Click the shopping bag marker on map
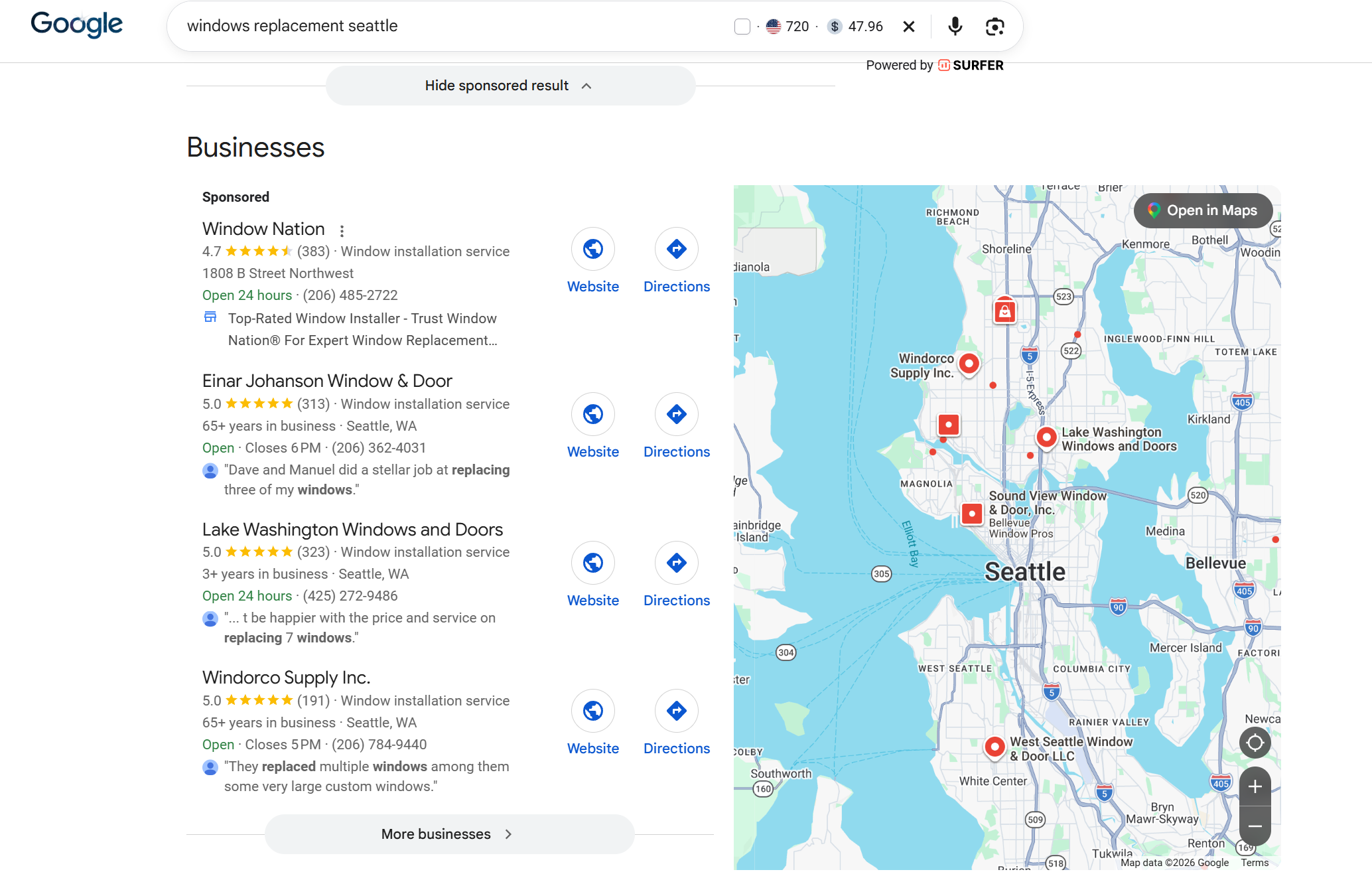Image resolution: width=1372 pixels, height=882 pixels. click(x=1004, y=311)
